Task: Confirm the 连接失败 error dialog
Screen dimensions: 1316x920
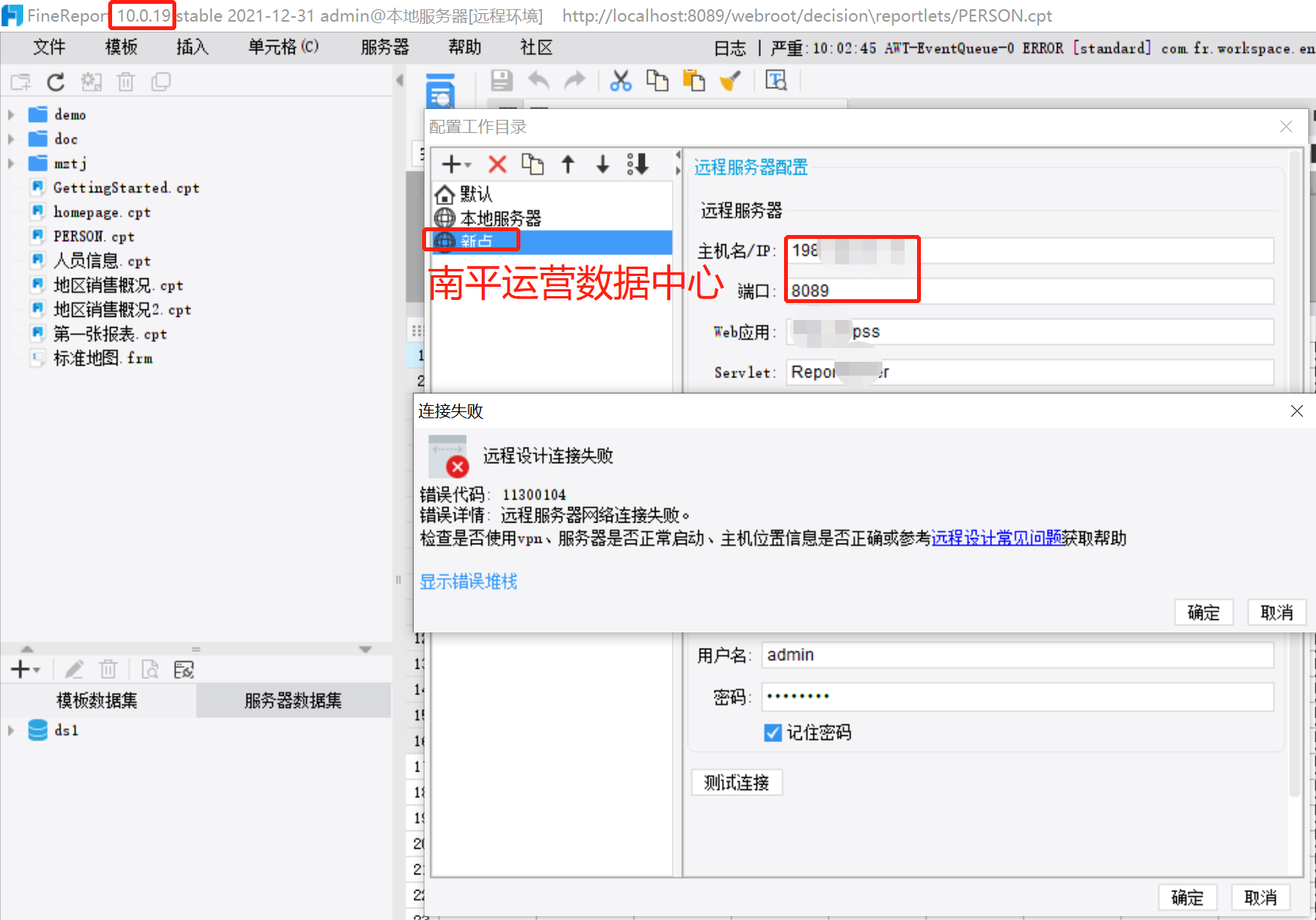Action: 1203,612
